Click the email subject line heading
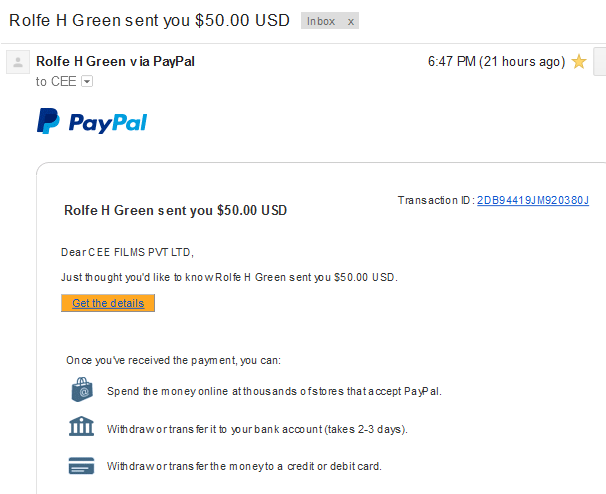Viewport: 606px width, 494px height. point(149,20)
